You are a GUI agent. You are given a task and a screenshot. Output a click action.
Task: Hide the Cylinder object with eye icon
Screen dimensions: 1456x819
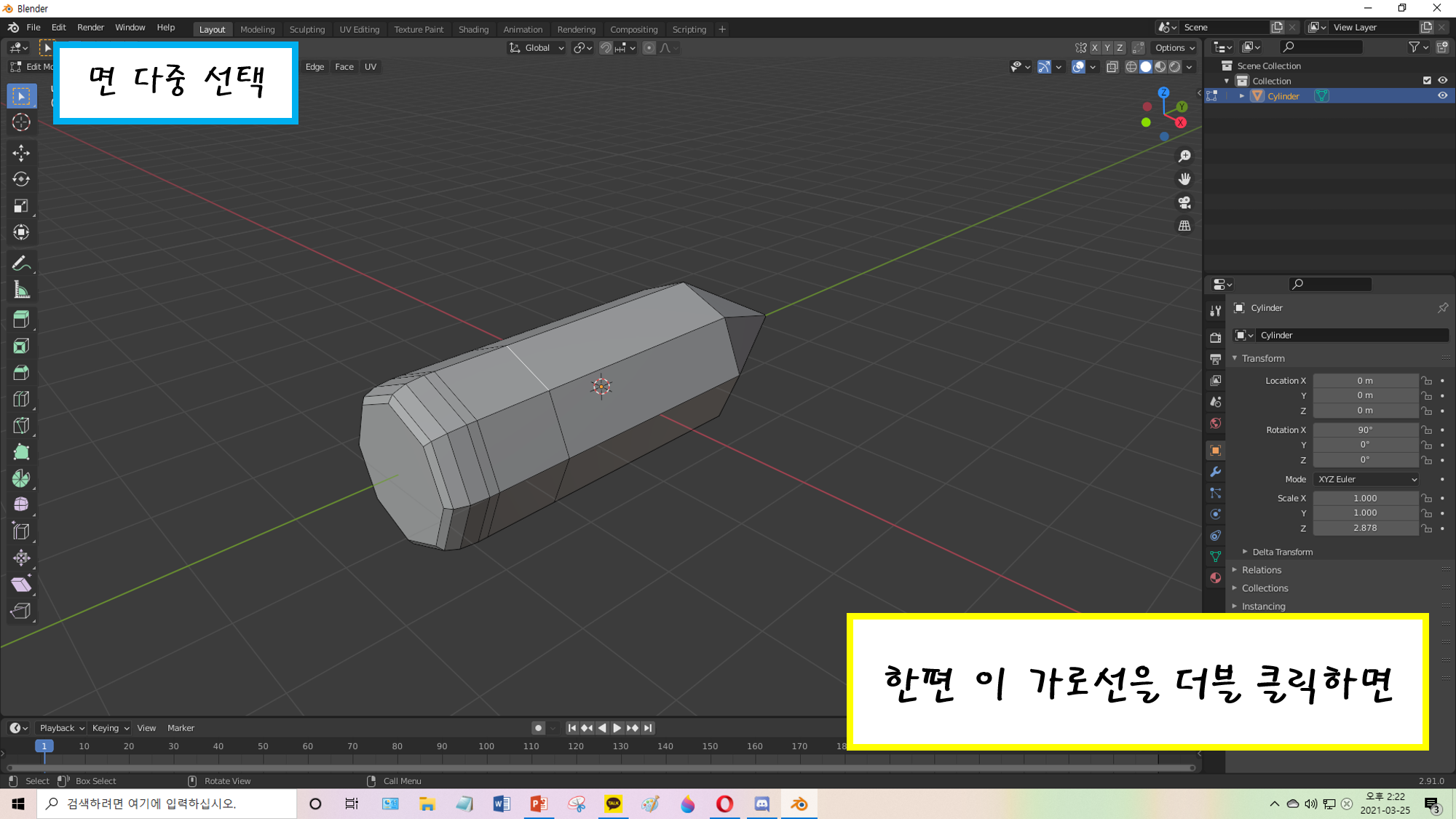pos(1442,96)
